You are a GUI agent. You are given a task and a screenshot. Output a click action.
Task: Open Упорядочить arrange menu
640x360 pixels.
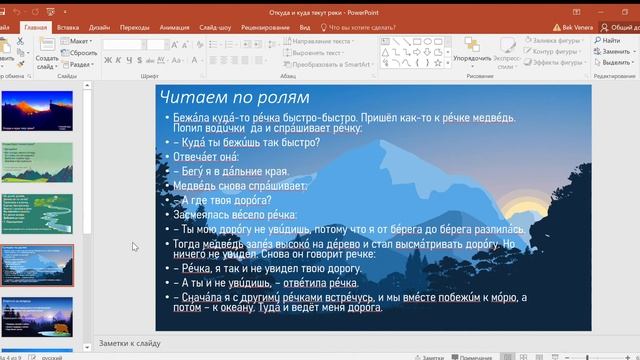coord(472,52)
